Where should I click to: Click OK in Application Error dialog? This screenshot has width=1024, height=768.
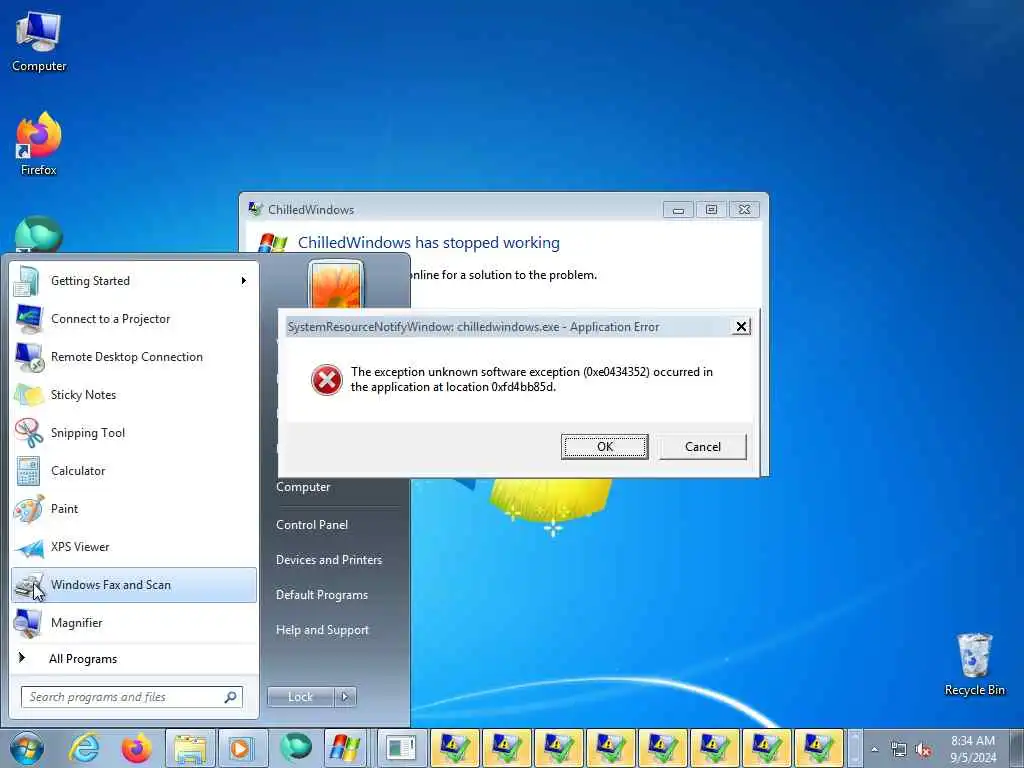click(x=605, y=447)
